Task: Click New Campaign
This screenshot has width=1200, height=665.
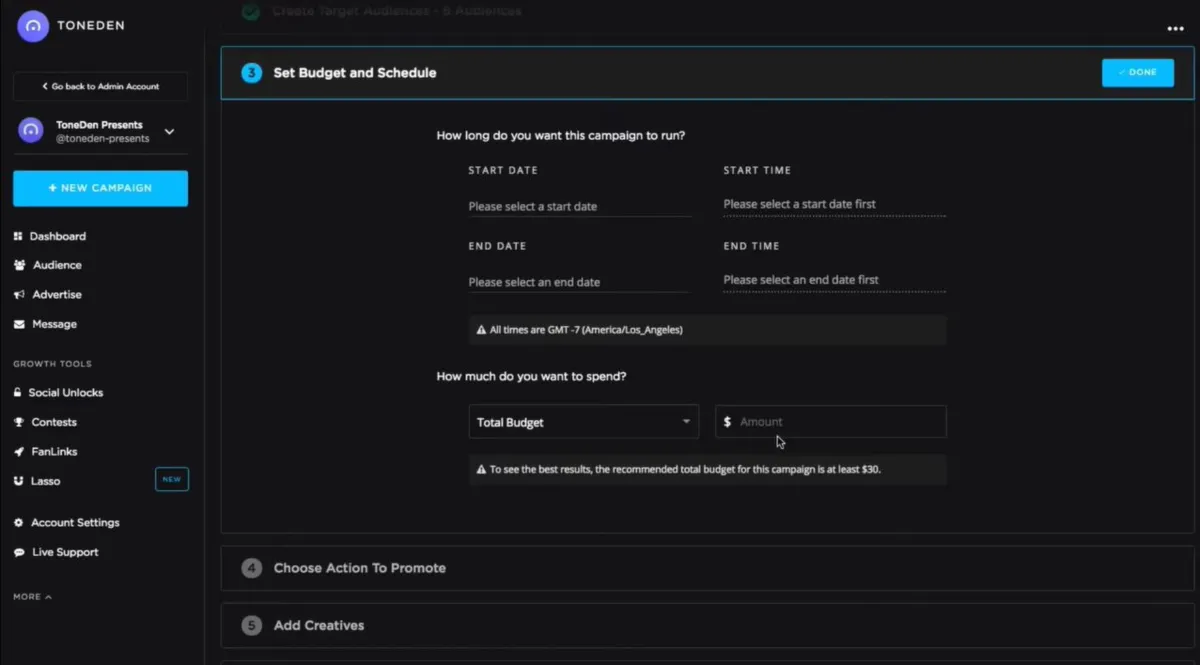Action: [x=100, y=188]
